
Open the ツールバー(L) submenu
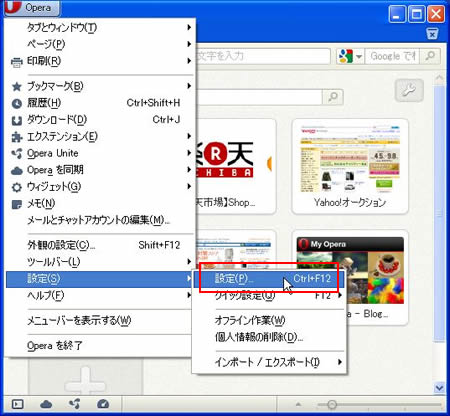point(100,262)
